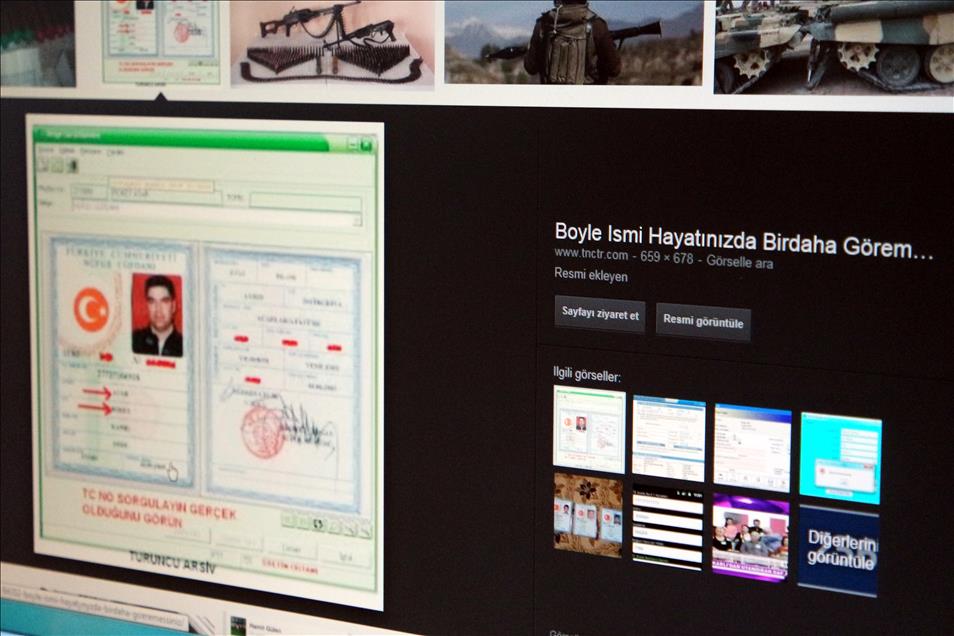Open the 'Boyle Ismi Hayatınızda Birdaha' title link
Viewport: 954px width, 636px height.
(x=742, y=241)
